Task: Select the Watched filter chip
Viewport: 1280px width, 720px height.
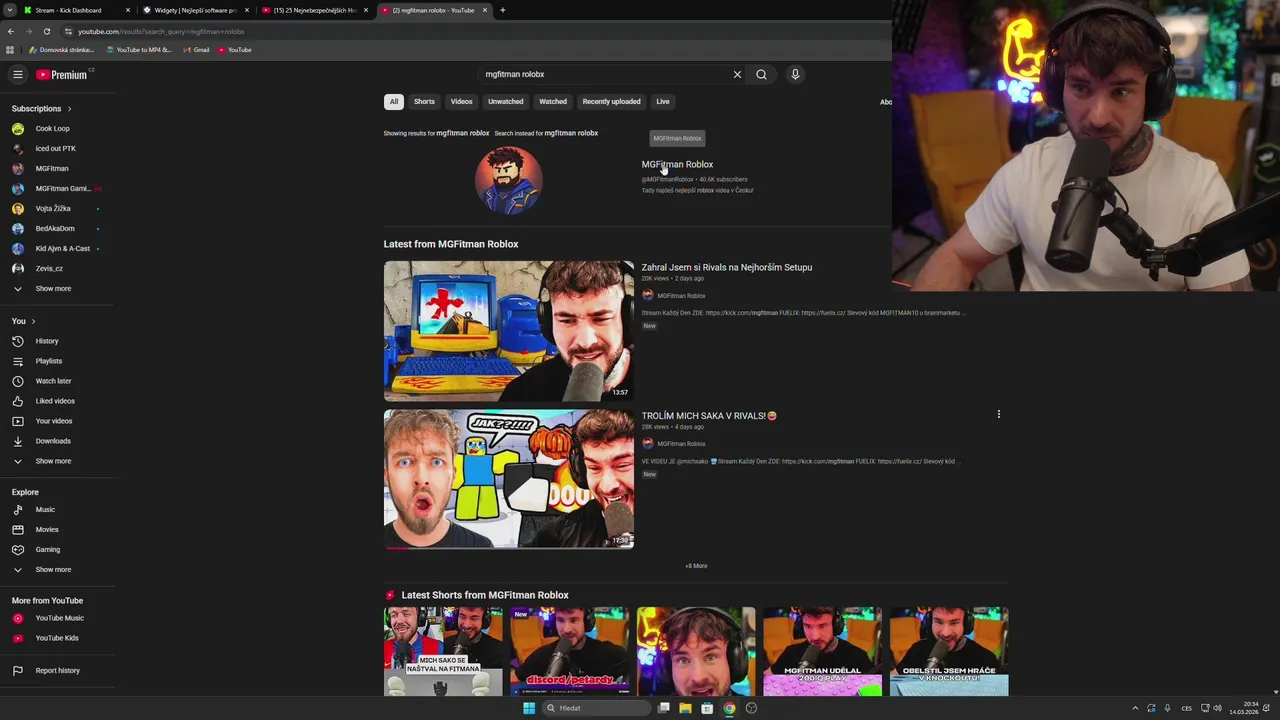Action: pos(553,101)
